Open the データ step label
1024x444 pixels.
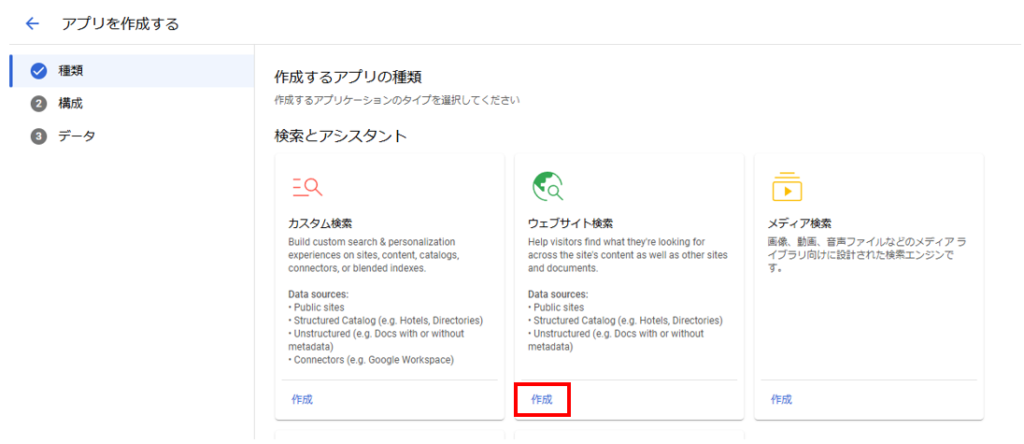click(77, 136)
